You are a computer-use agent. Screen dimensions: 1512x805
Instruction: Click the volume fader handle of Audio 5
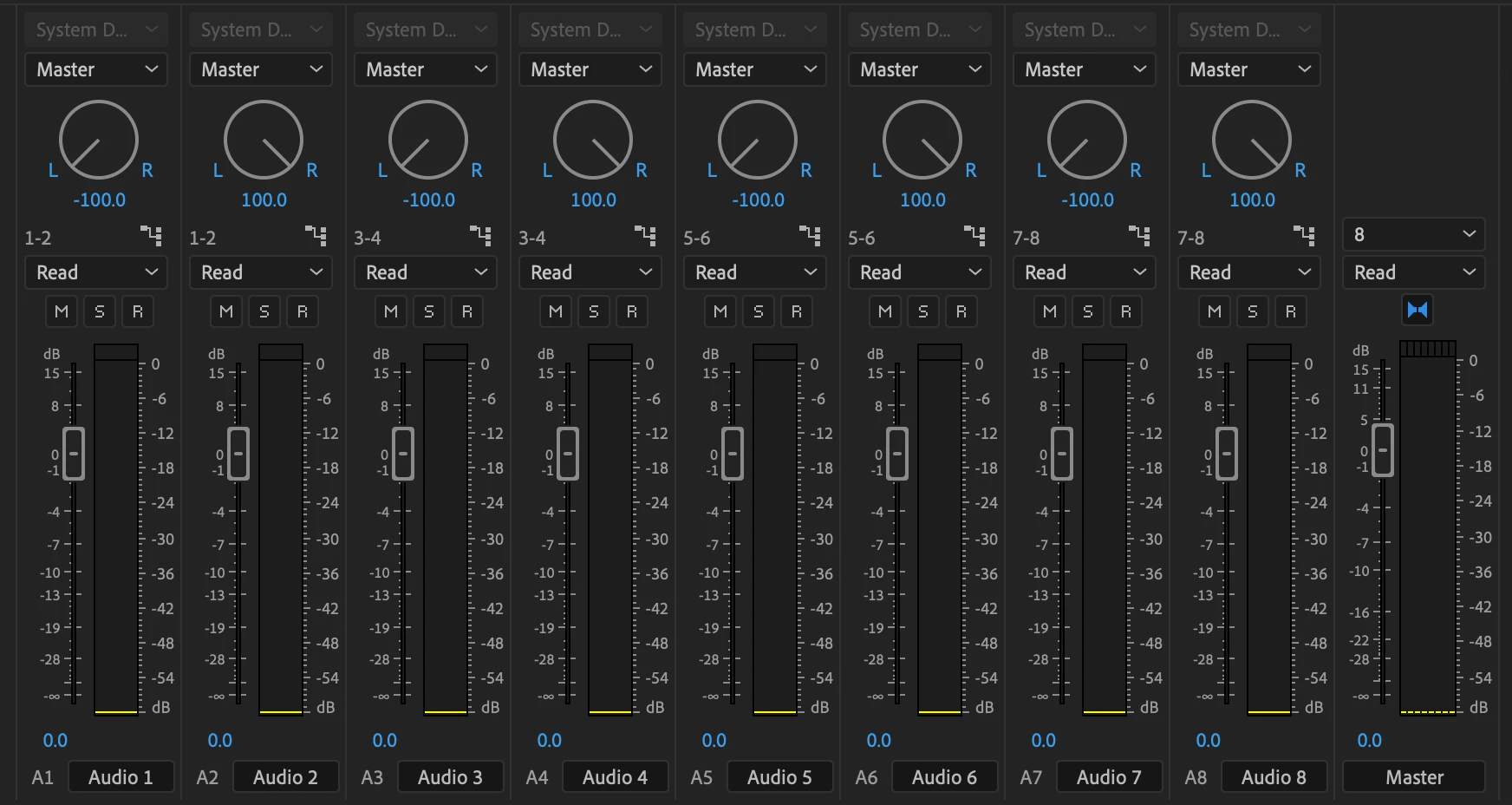(733, 454)
